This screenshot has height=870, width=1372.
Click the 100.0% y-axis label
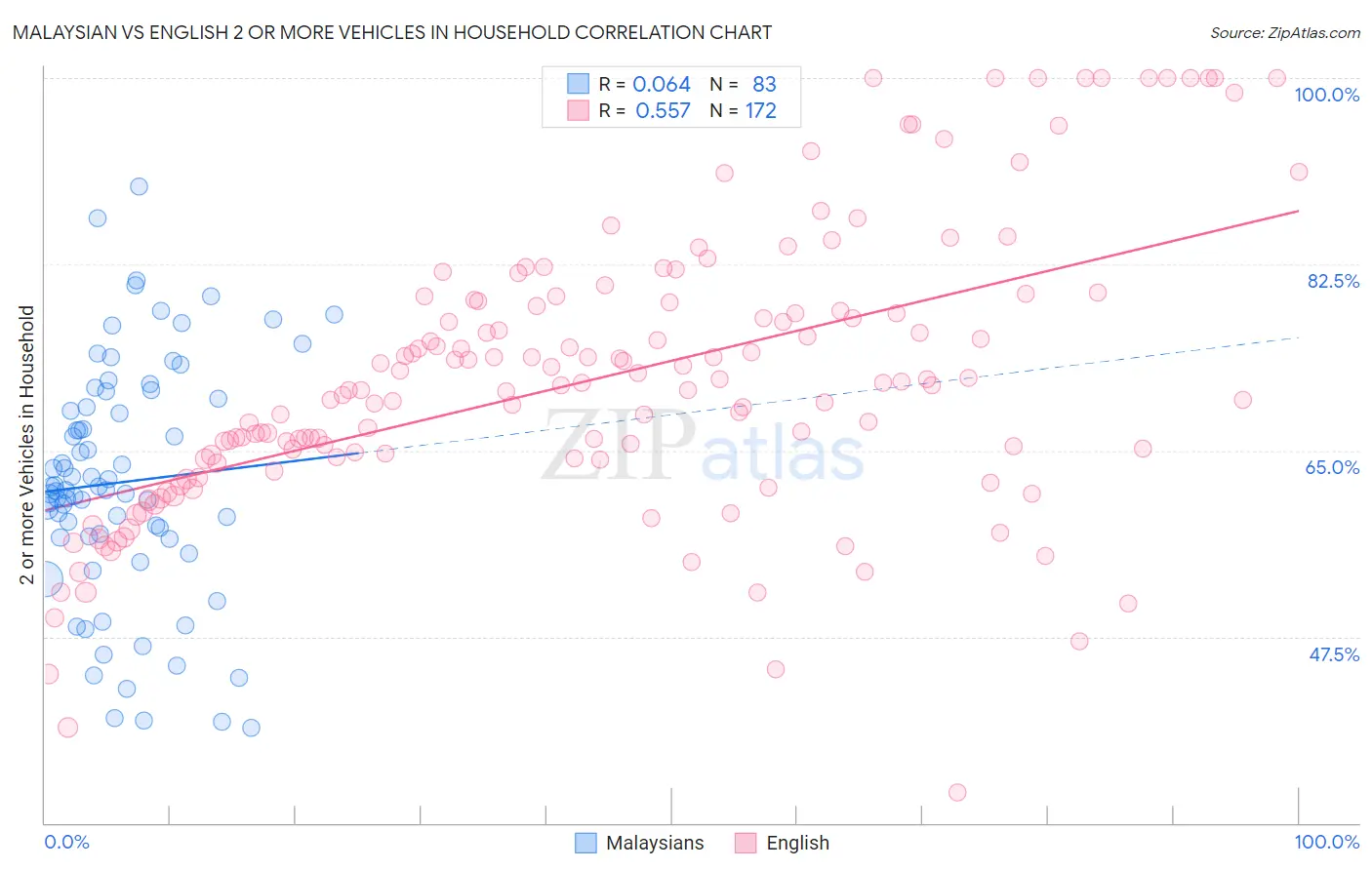pyautogui.click(x=1326, y=95)
